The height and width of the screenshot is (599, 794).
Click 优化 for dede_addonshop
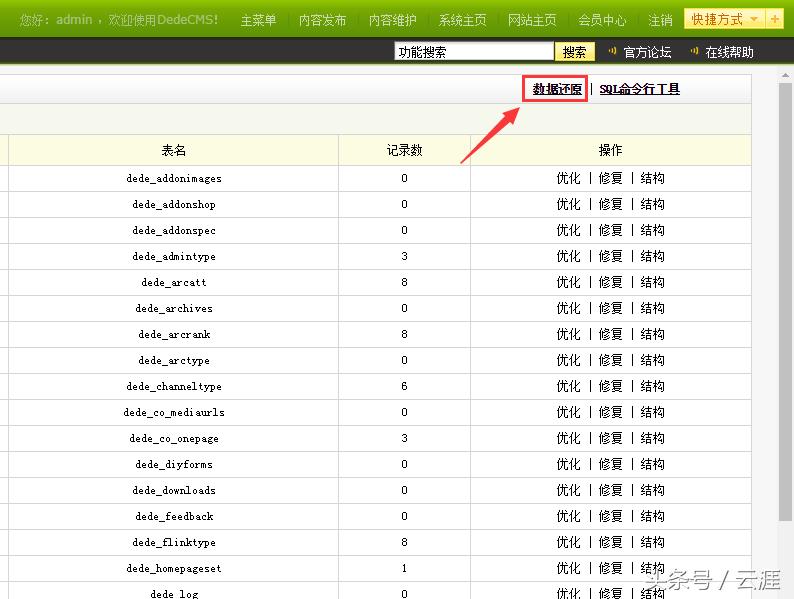(x=568, y=204)
